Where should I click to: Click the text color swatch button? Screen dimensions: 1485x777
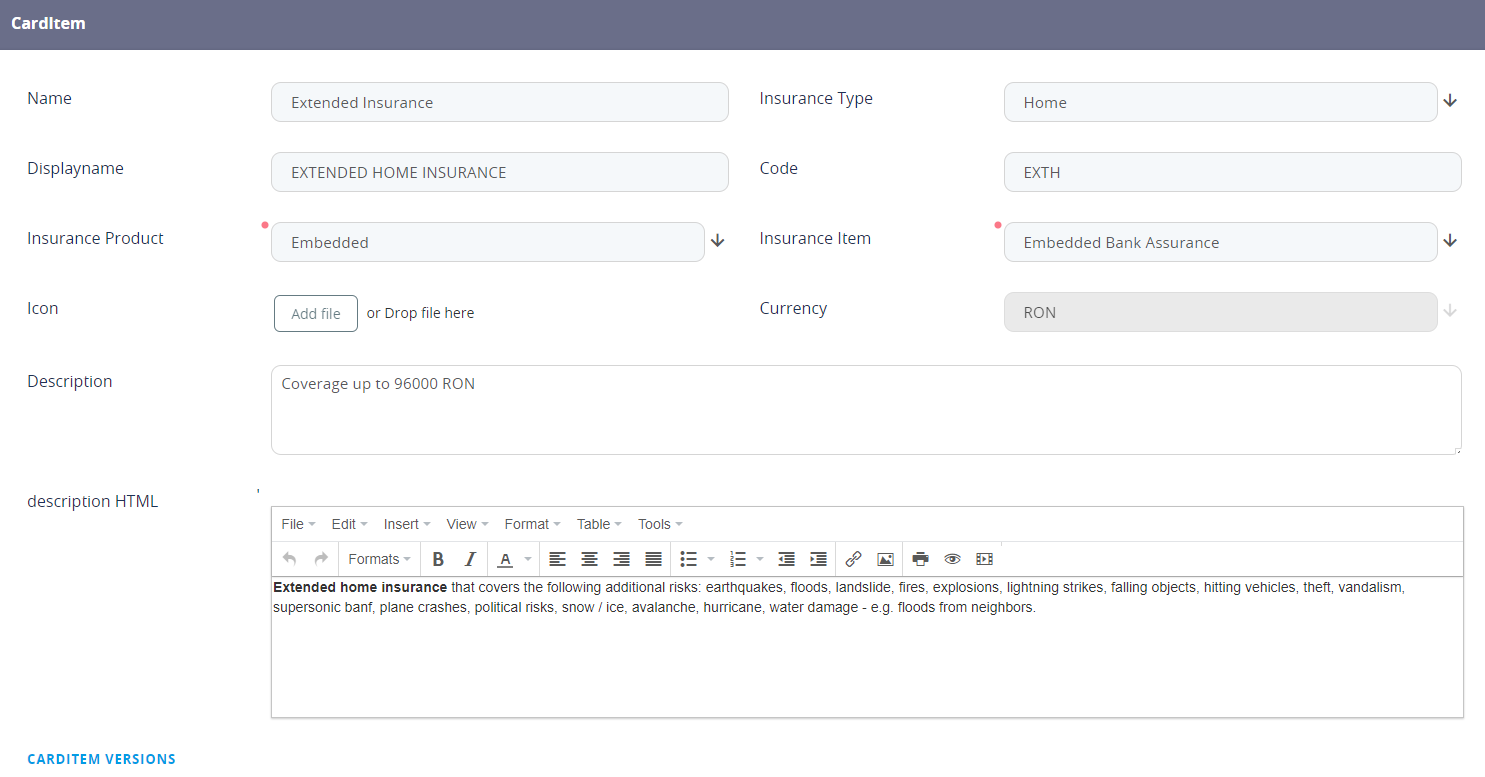click(x=506, y=559)
